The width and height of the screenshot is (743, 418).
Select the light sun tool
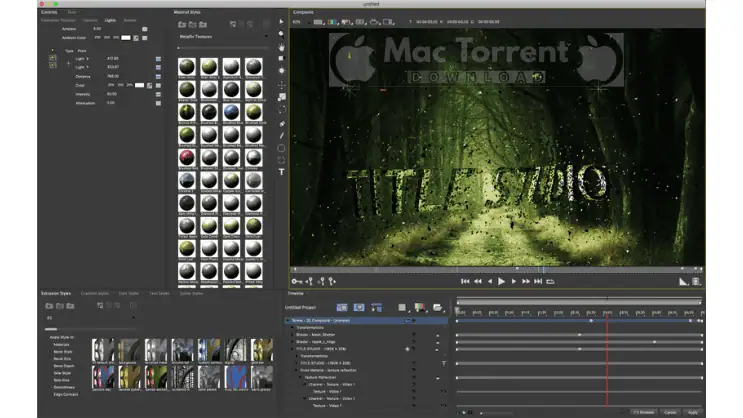tap(281, 71)
